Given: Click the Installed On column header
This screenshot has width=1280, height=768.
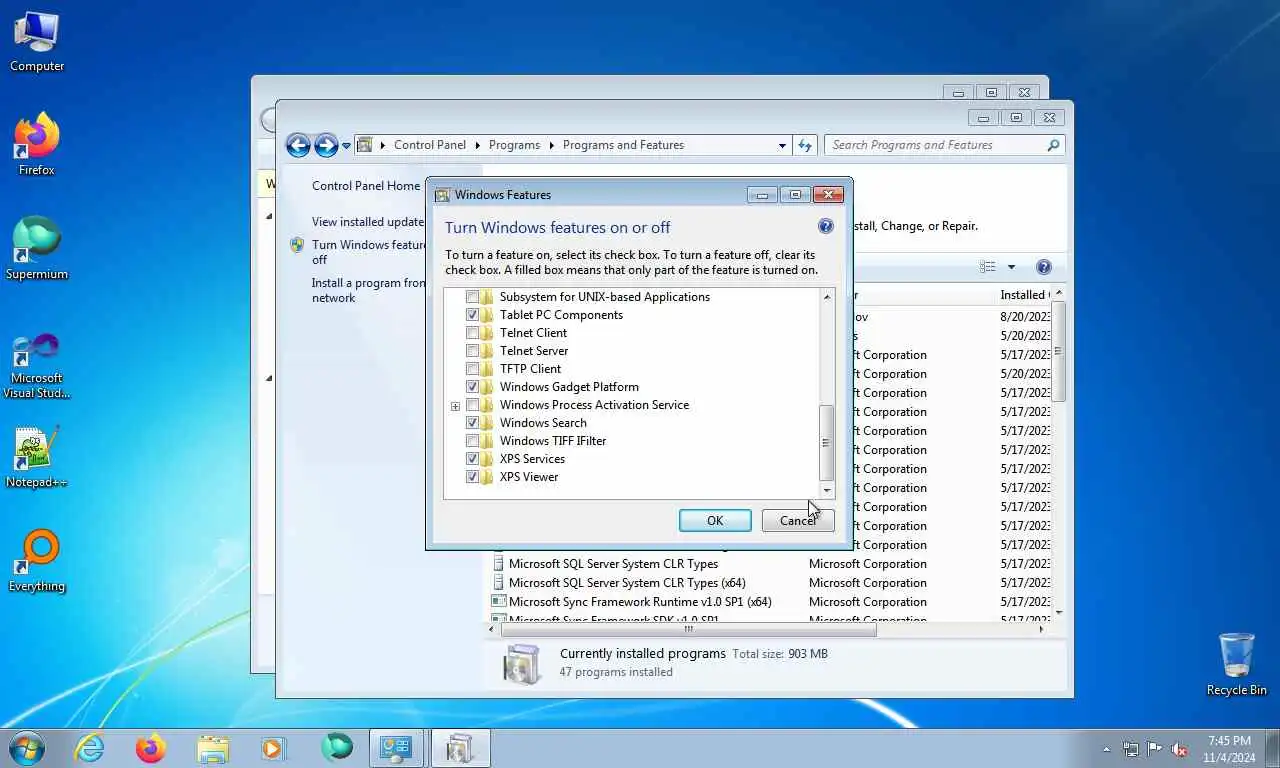Looking at the screenshot, I should [1024, 295].
